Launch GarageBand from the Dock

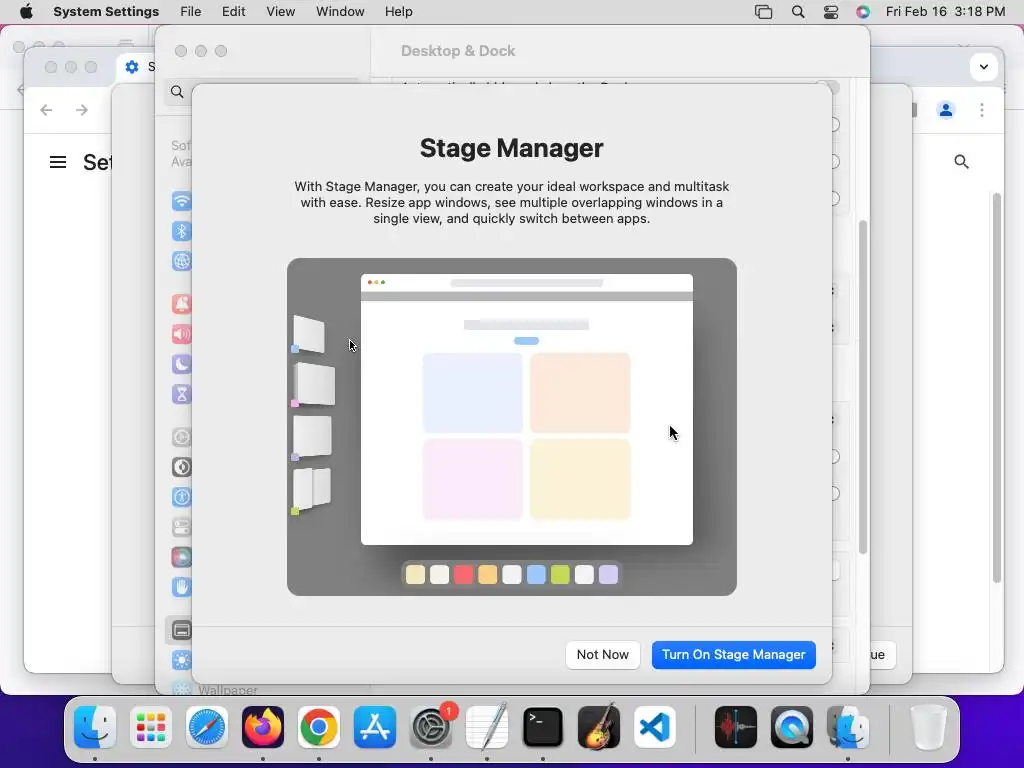599,727
